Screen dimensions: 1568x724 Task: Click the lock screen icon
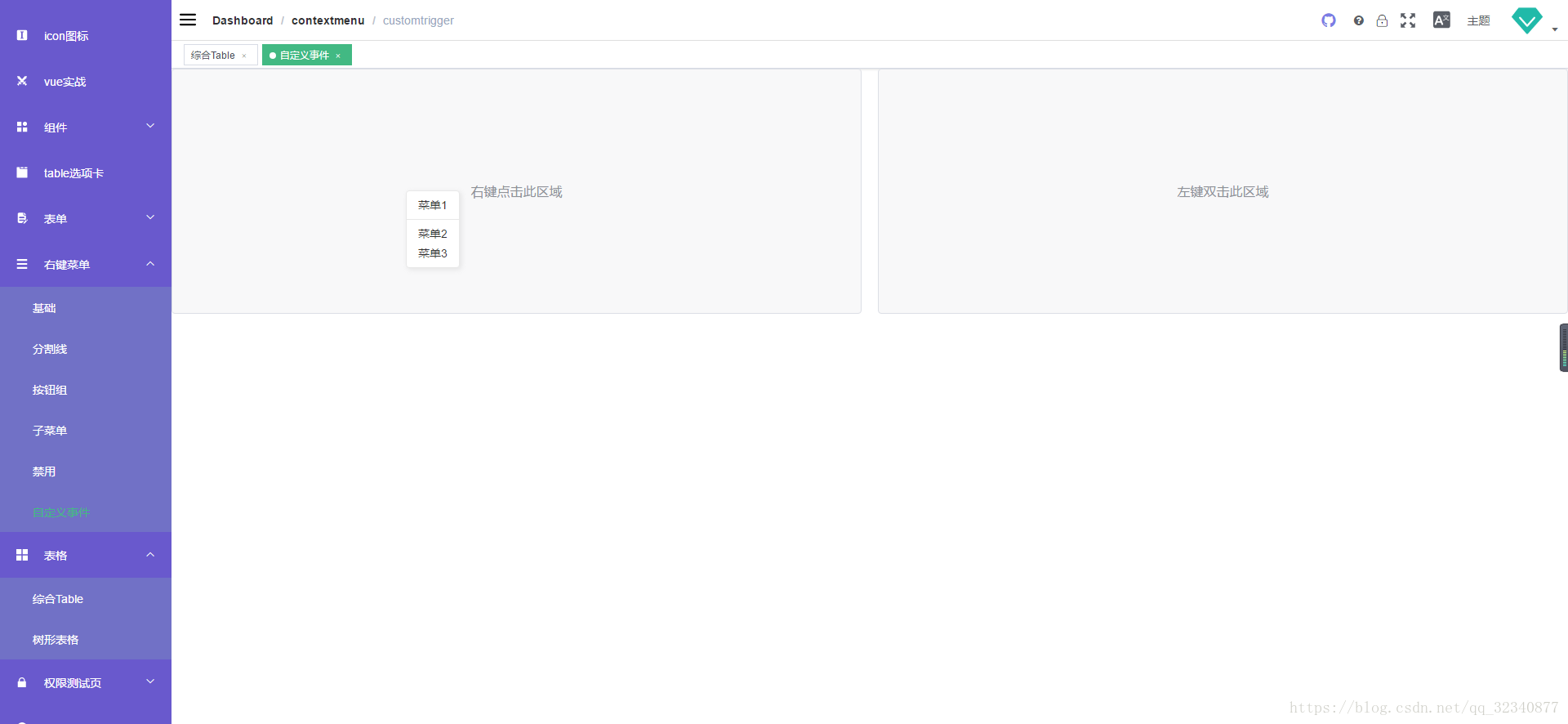click(x=1382, y=20)
